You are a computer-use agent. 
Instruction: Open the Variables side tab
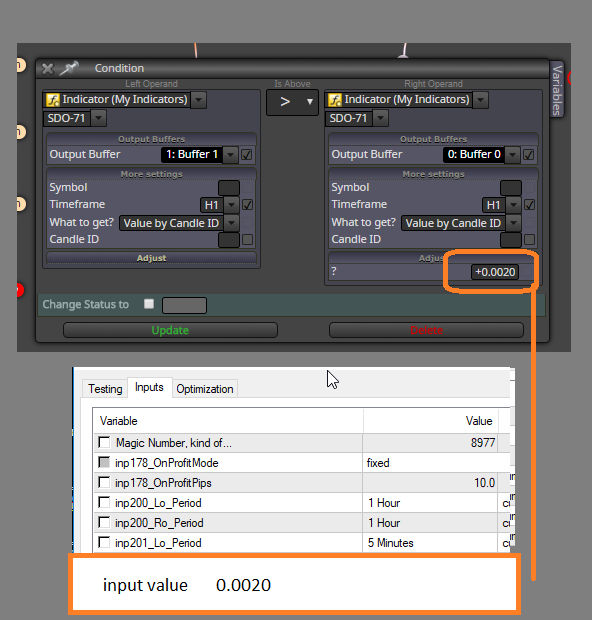[557, 89]
